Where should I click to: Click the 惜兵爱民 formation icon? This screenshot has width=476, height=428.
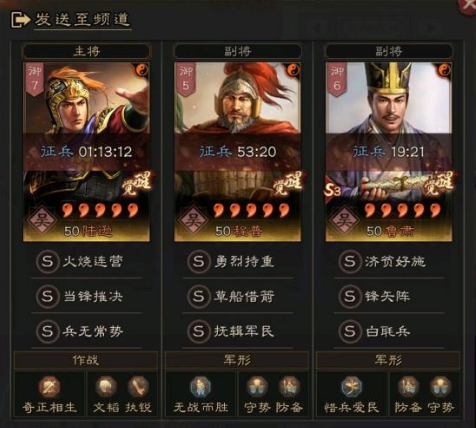352,387
